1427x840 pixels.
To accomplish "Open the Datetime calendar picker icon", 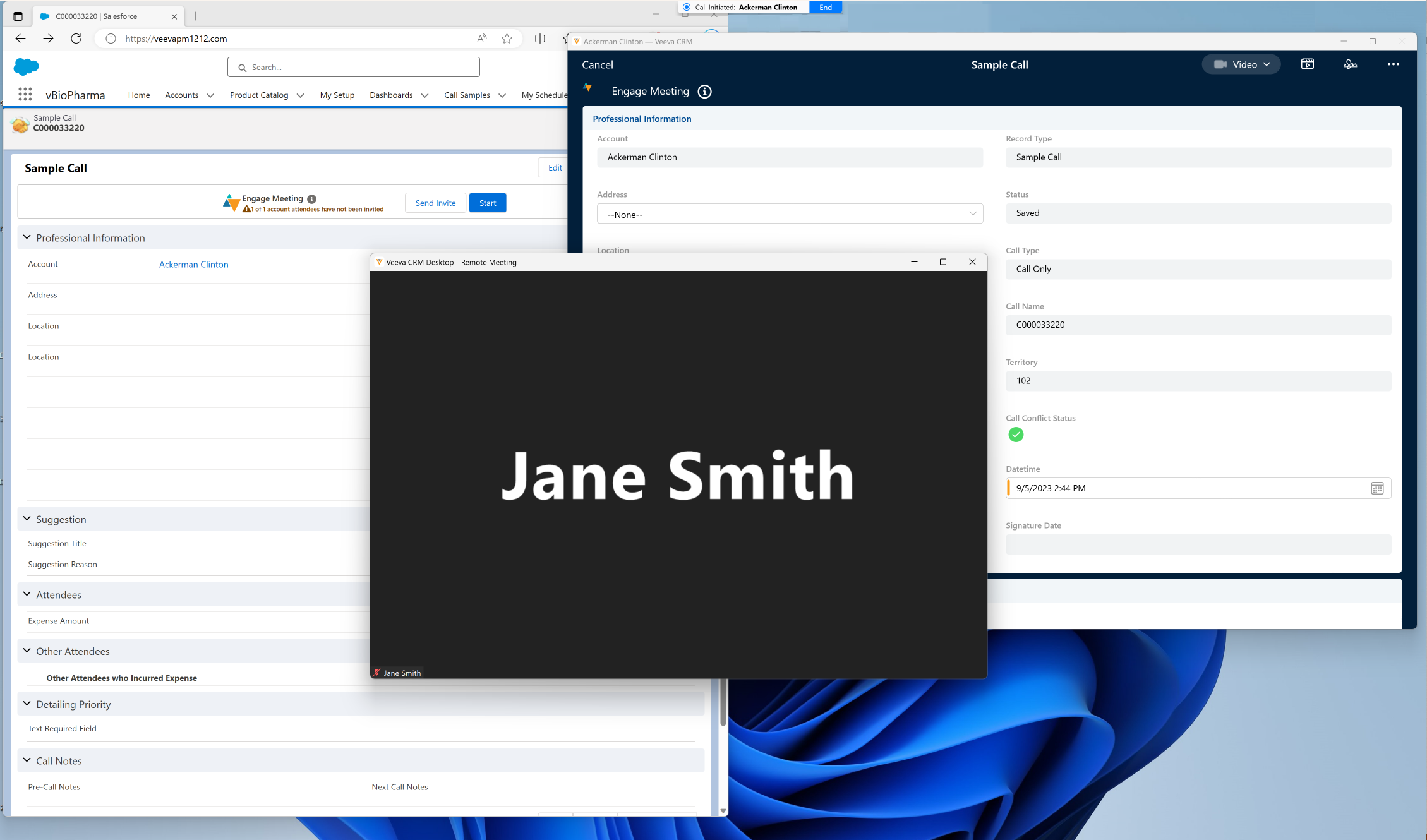I will coord(1377,488).
